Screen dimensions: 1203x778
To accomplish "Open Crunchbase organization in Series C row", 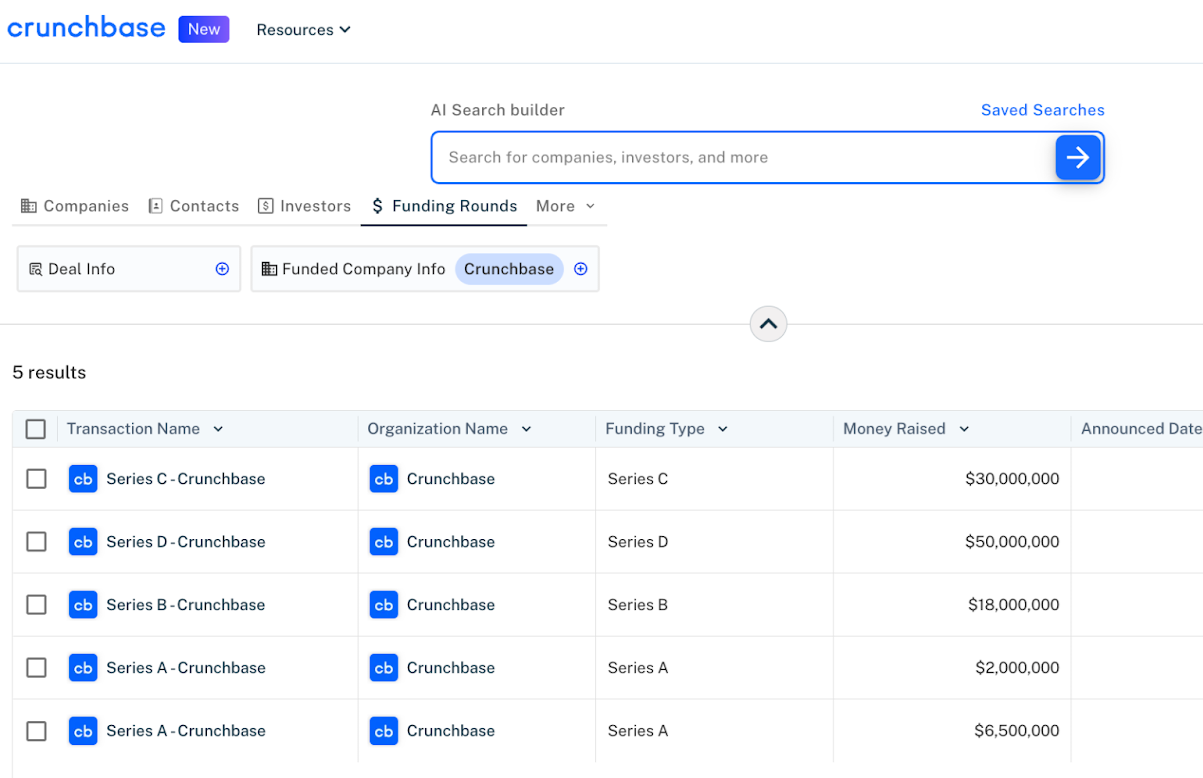I will click(x=451, y=479).
